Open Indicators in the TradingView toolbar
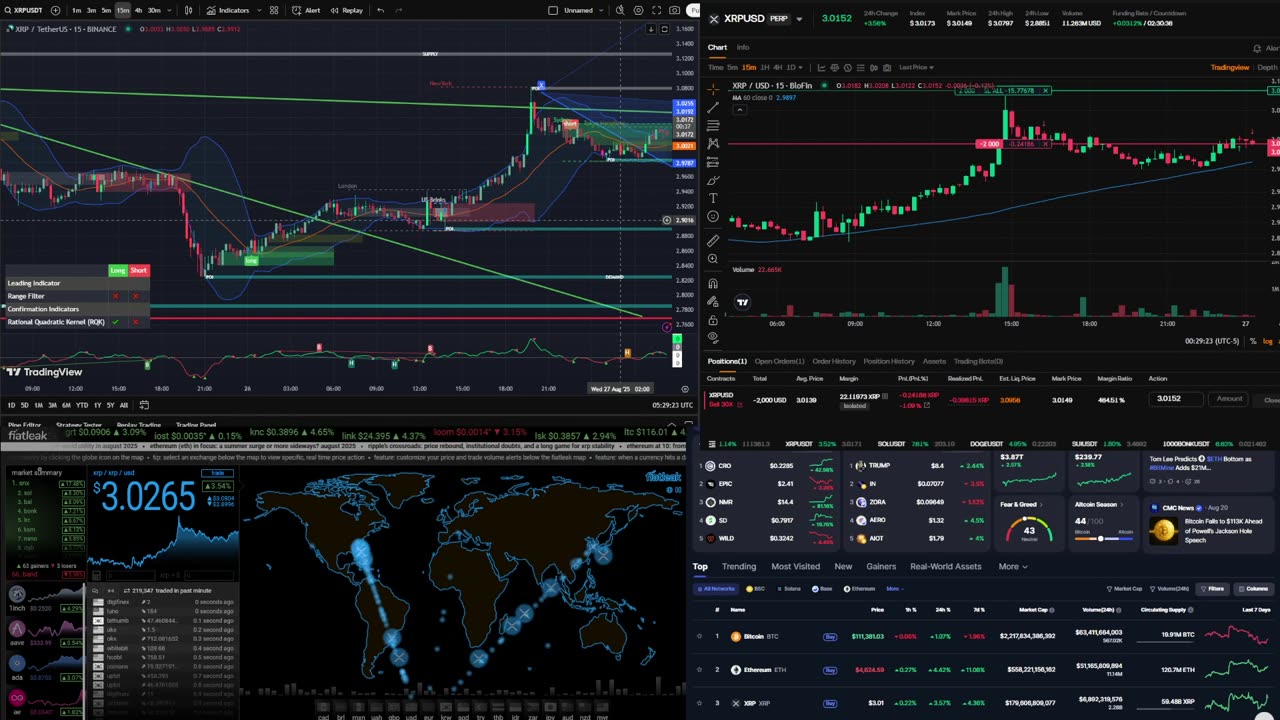Viewport: 1280px width, 720px height. (x=228, y=10)
